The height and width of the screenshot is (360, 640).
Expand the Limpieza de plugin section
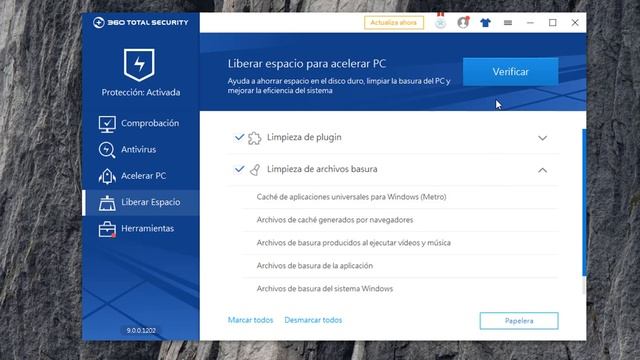pyautogui.click(x=542, y=138)
